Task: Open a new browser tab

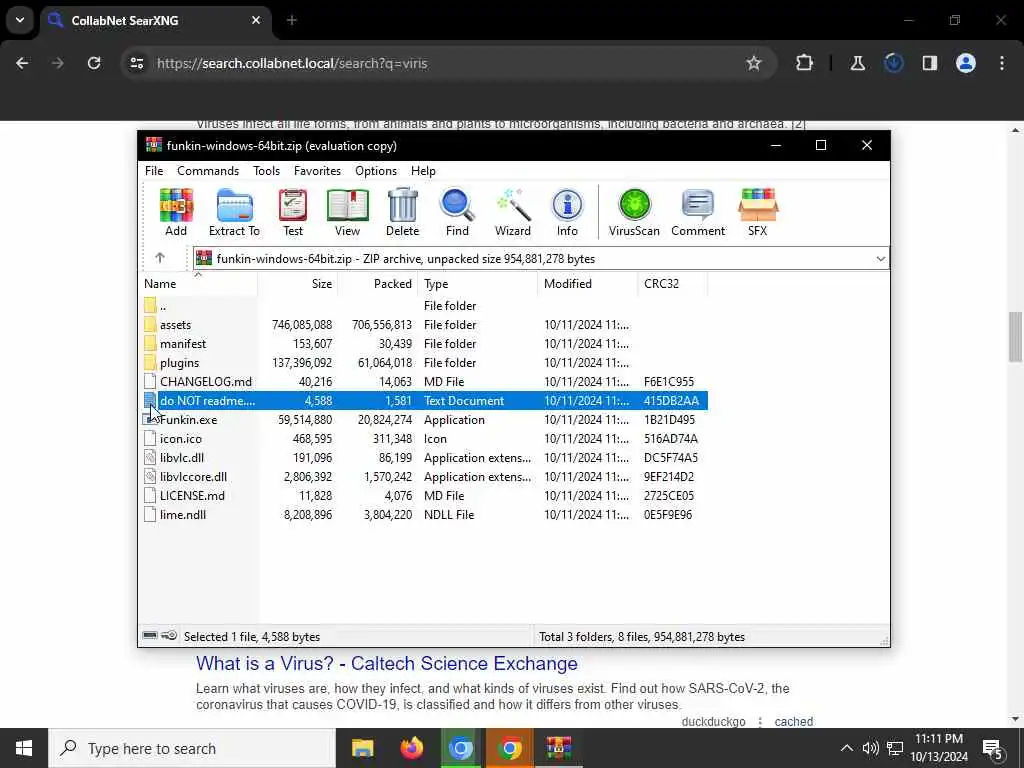Action: (291, 20)
